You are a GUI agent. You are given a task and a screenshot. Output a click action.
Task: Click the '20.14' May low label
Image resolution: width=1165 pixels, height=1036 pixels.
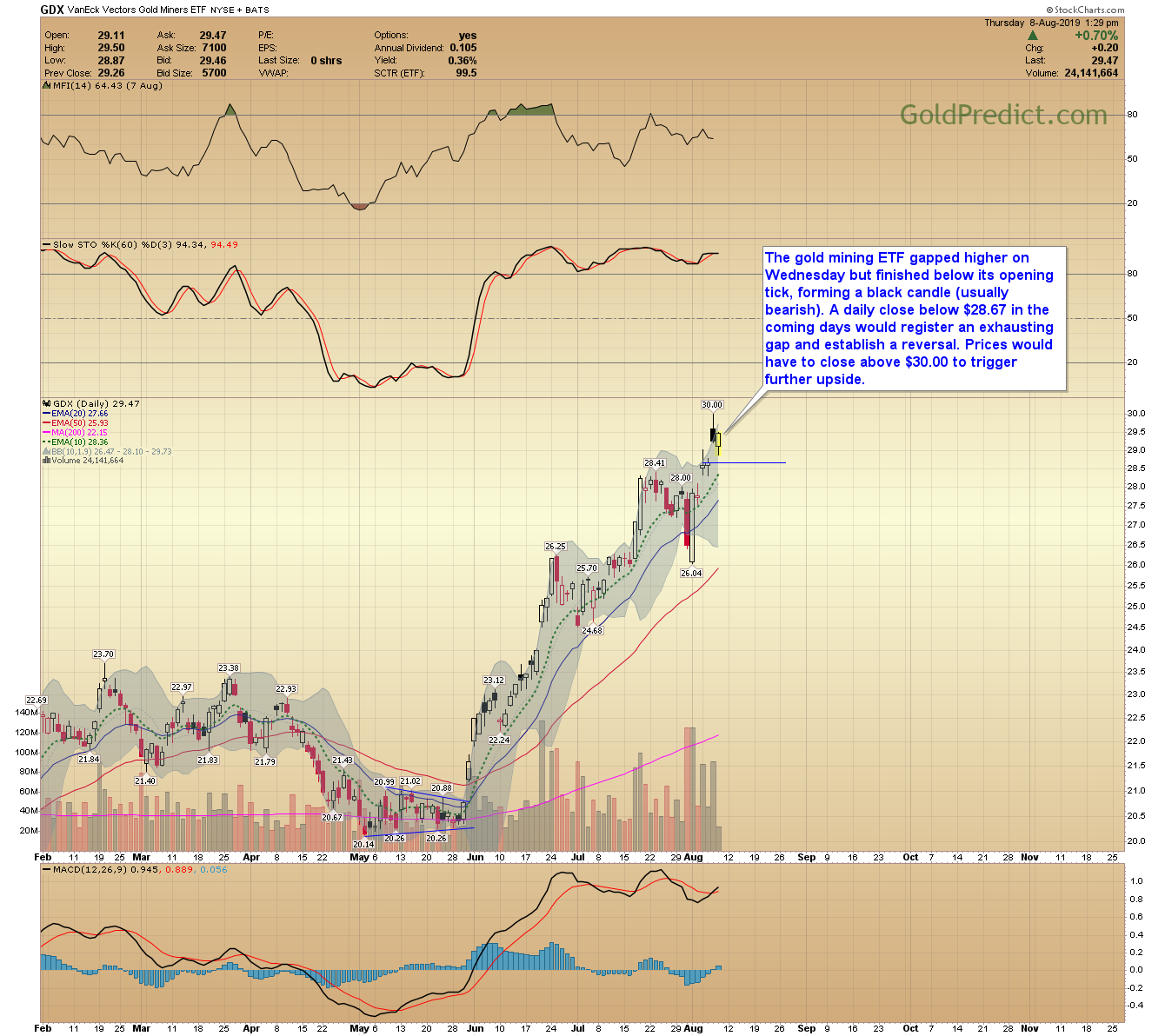point(363,845)
